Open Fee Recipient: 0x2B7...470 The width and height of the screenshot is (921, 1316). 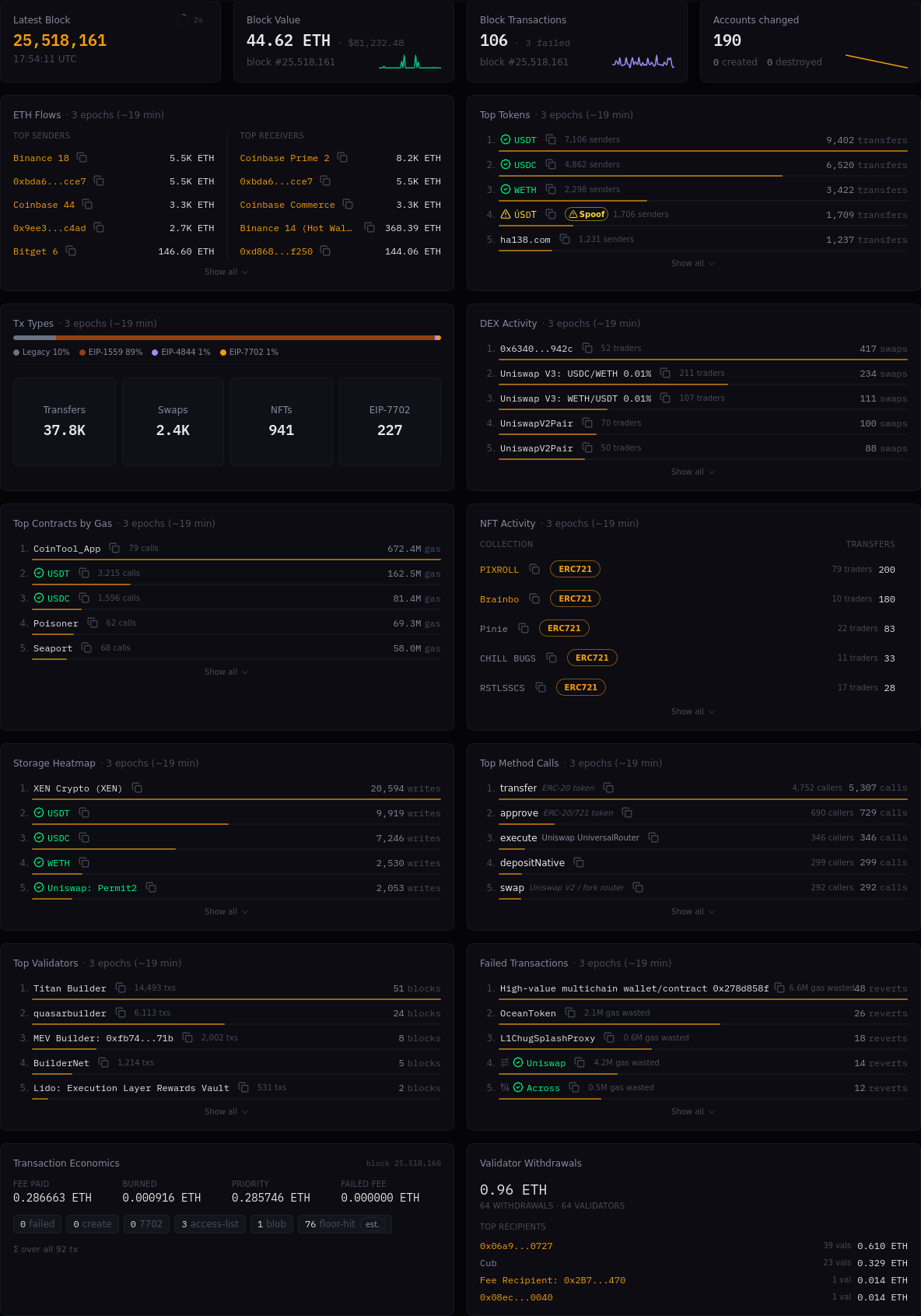[x=552, y=1280]
